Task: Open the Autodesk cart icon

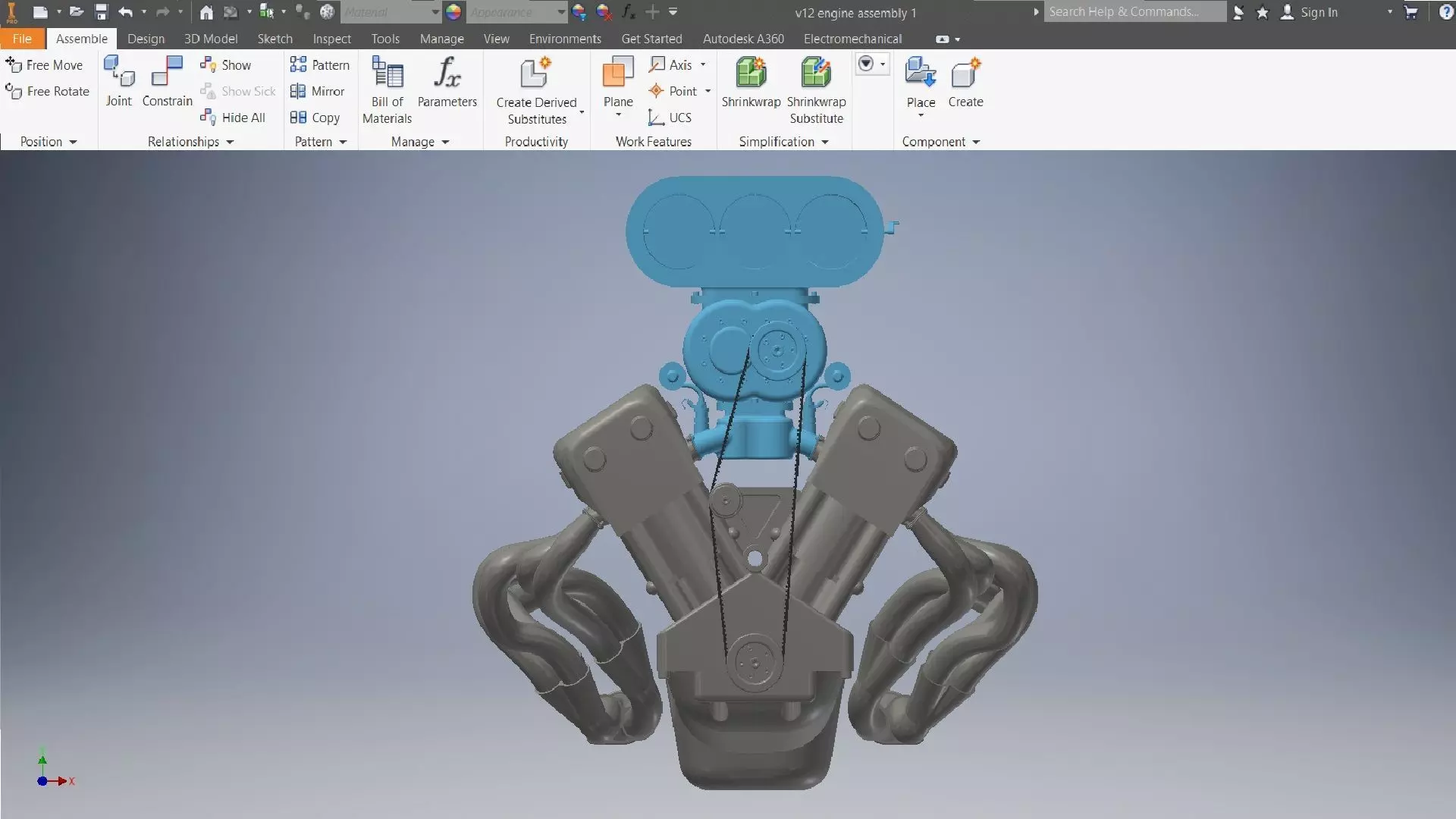Action: 1411,12
